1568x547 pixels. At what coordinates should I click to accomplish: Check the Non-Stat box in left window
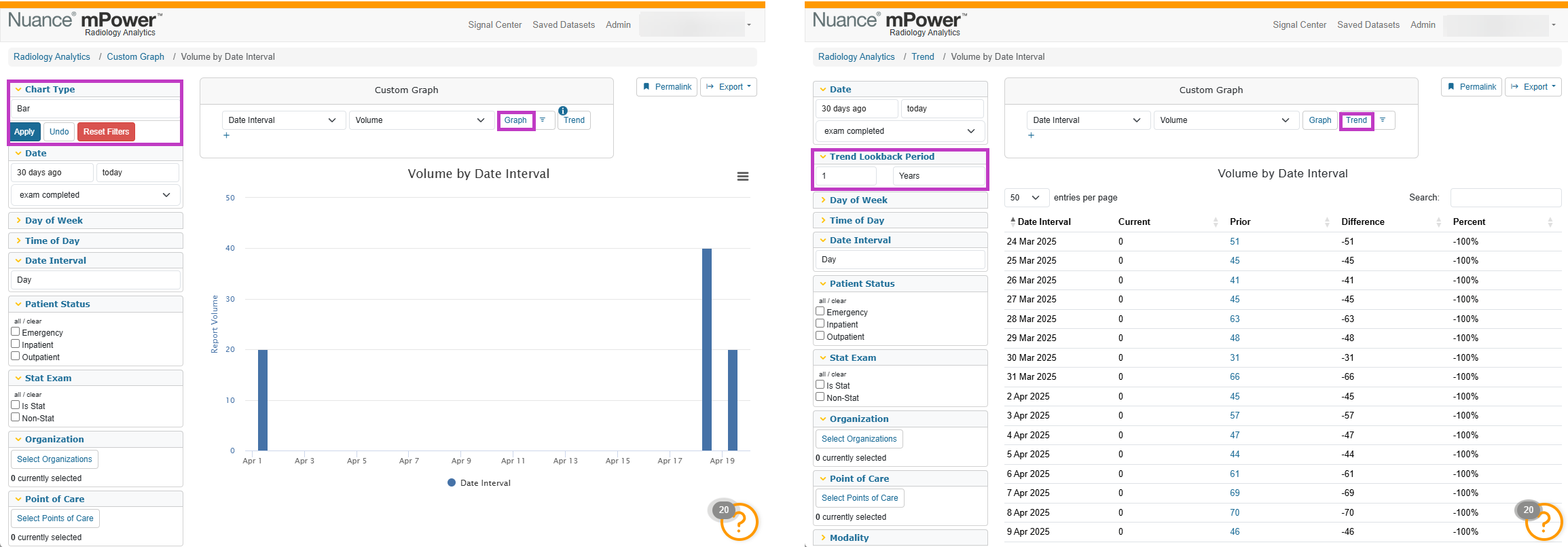15,417
